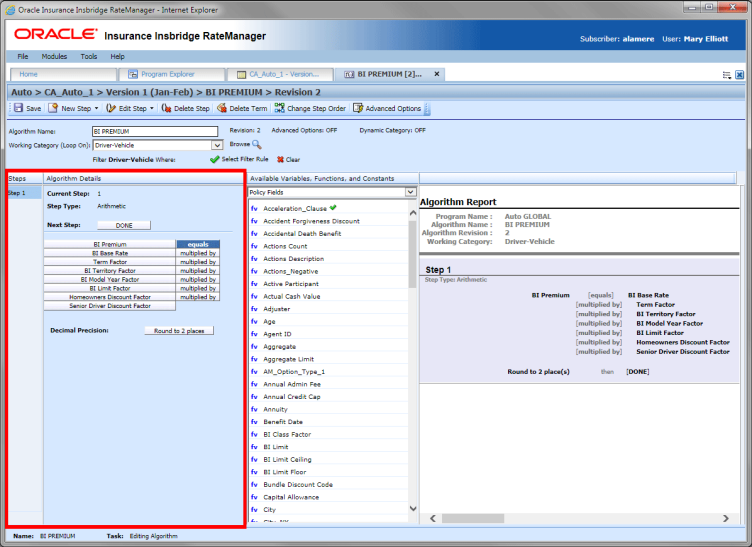Select the Annuity variable

pos(275,409)
